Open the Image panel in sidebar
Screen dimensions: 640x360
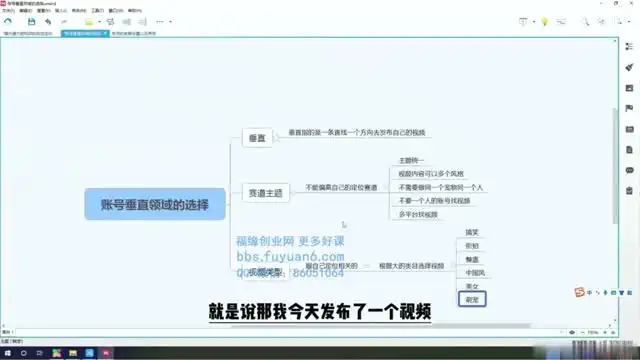coord(629,88)
